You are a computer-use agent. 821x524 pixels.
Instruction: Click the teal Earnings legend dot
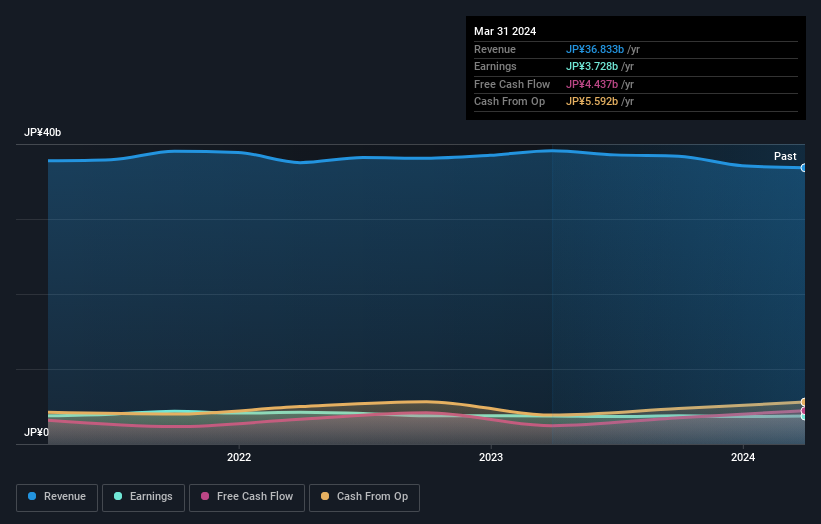tap(118, 496)
